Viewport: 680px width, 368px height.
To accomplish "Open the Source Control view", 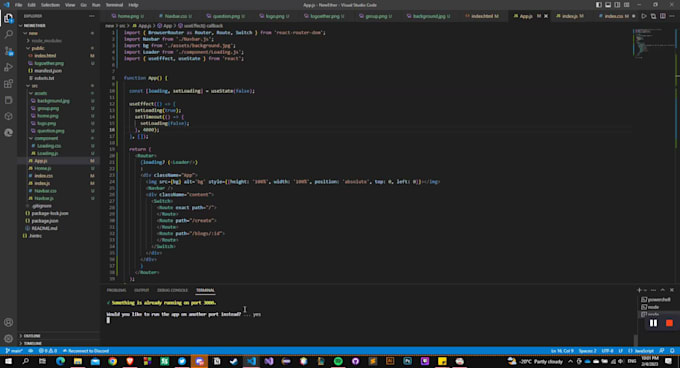I will point(8,51).
